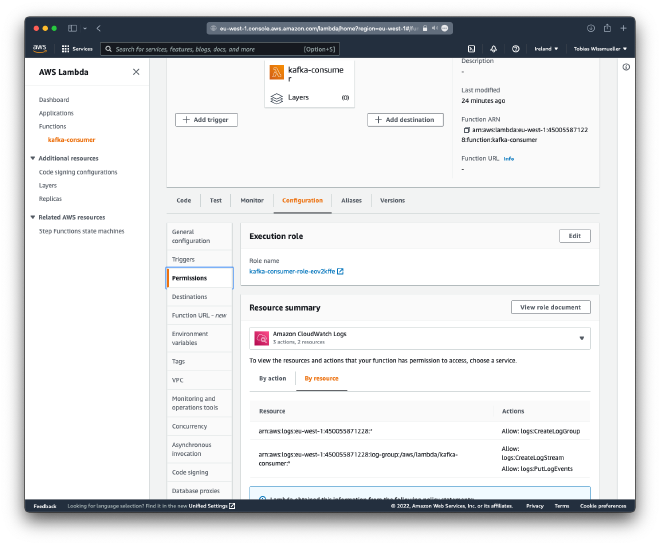This screenshot has height=545, width=660.
Task: Open the help question mark menu
Action: click(515, 48)
